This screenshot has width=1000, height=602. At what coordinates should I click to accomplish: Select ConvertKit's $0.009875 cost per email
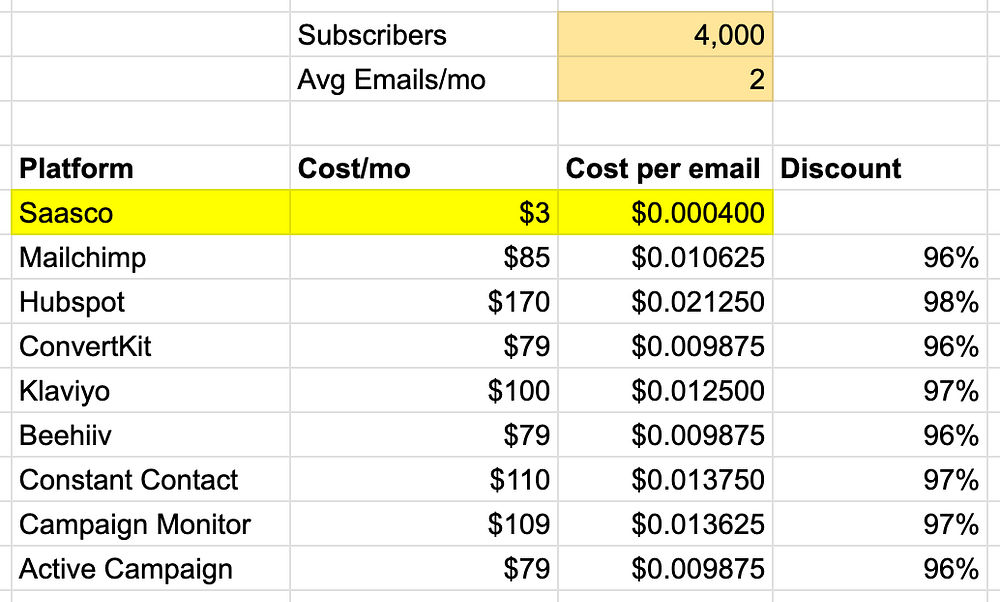[x=665, y=346]
